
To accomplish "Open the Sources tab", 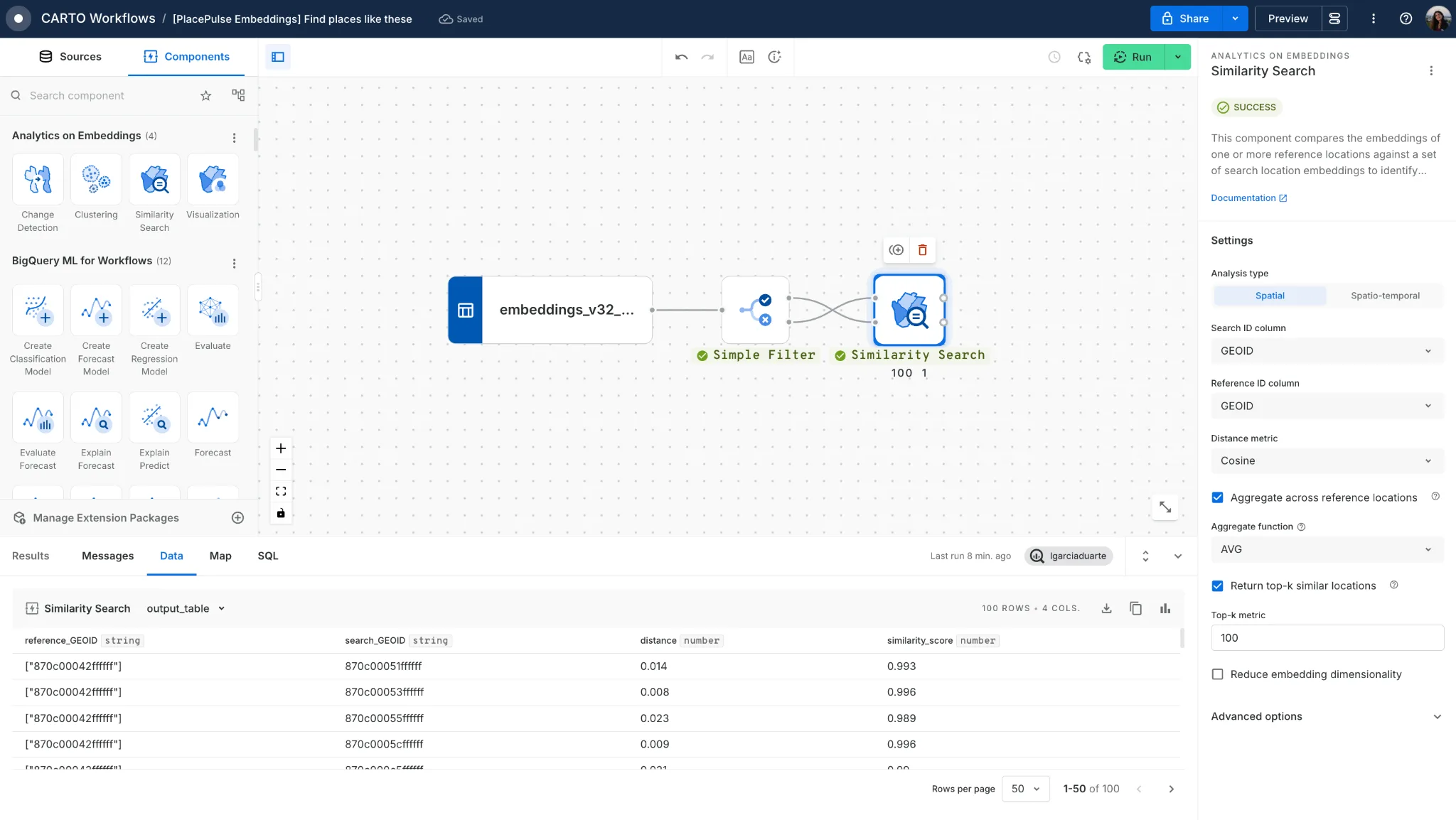I will point(70,57).
